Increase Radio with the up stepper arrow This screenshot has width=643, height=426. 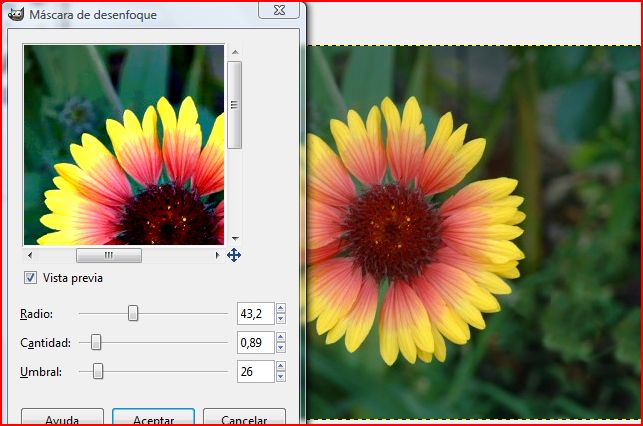tap(281, 308)
